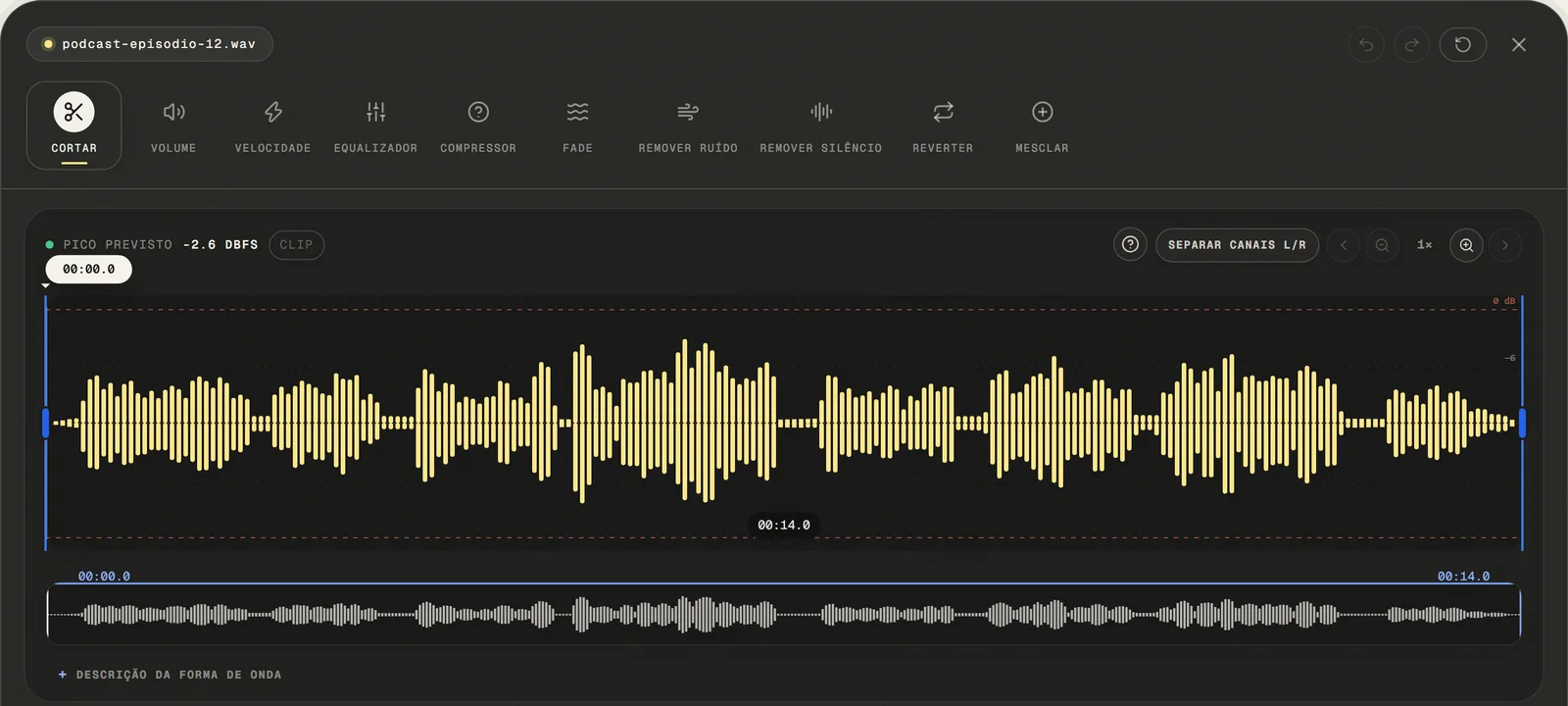Expand Descrição da Forma de Onda
1568x706 pixels.
pos(170,675)
